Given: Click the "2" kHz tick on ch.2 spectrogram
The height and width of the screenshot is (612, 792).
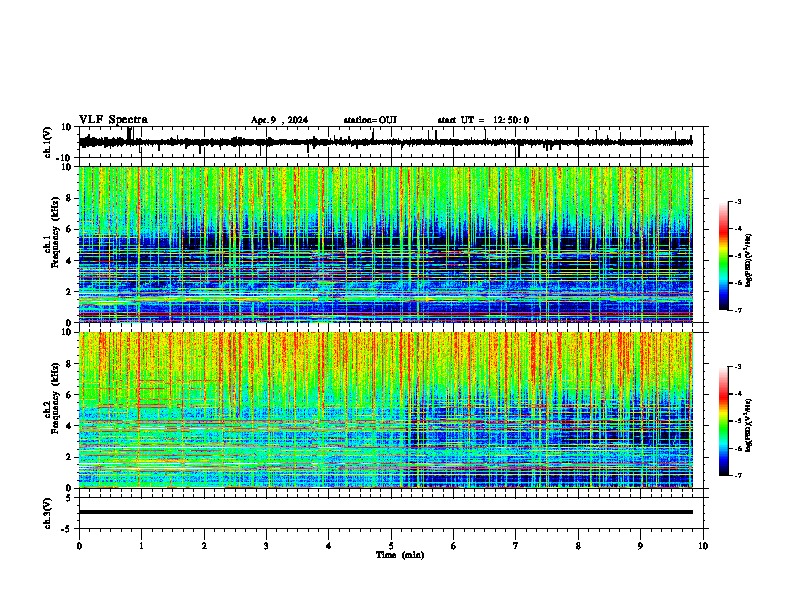Looking at the screenshot, I should 70,457.
